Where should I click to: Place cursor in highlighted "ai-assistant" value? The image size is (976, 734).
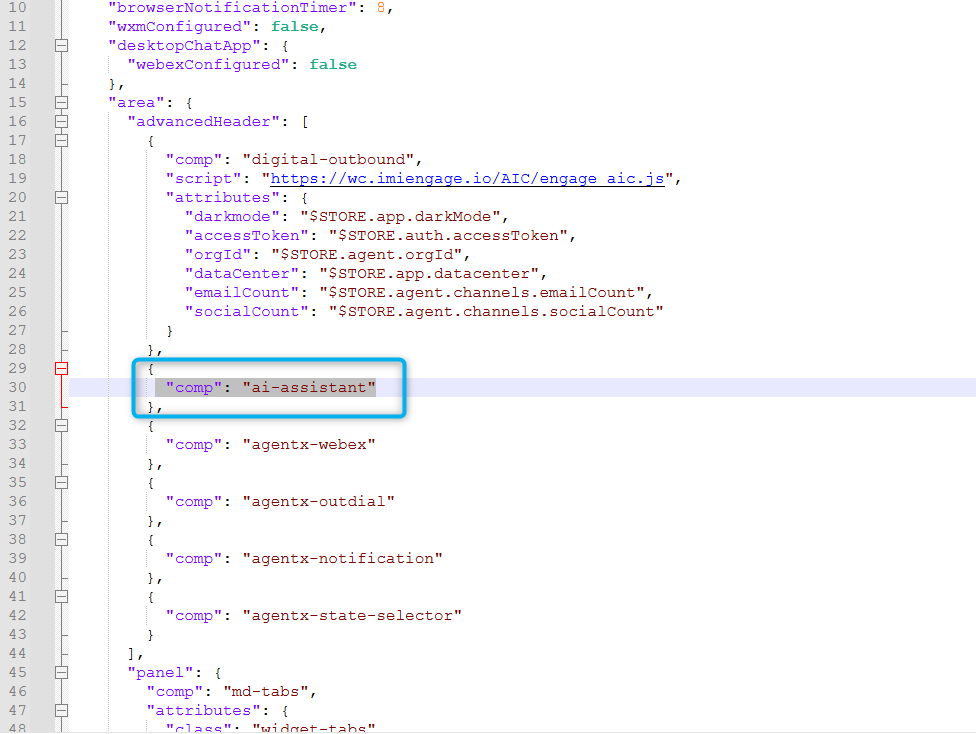click(308, 388)
